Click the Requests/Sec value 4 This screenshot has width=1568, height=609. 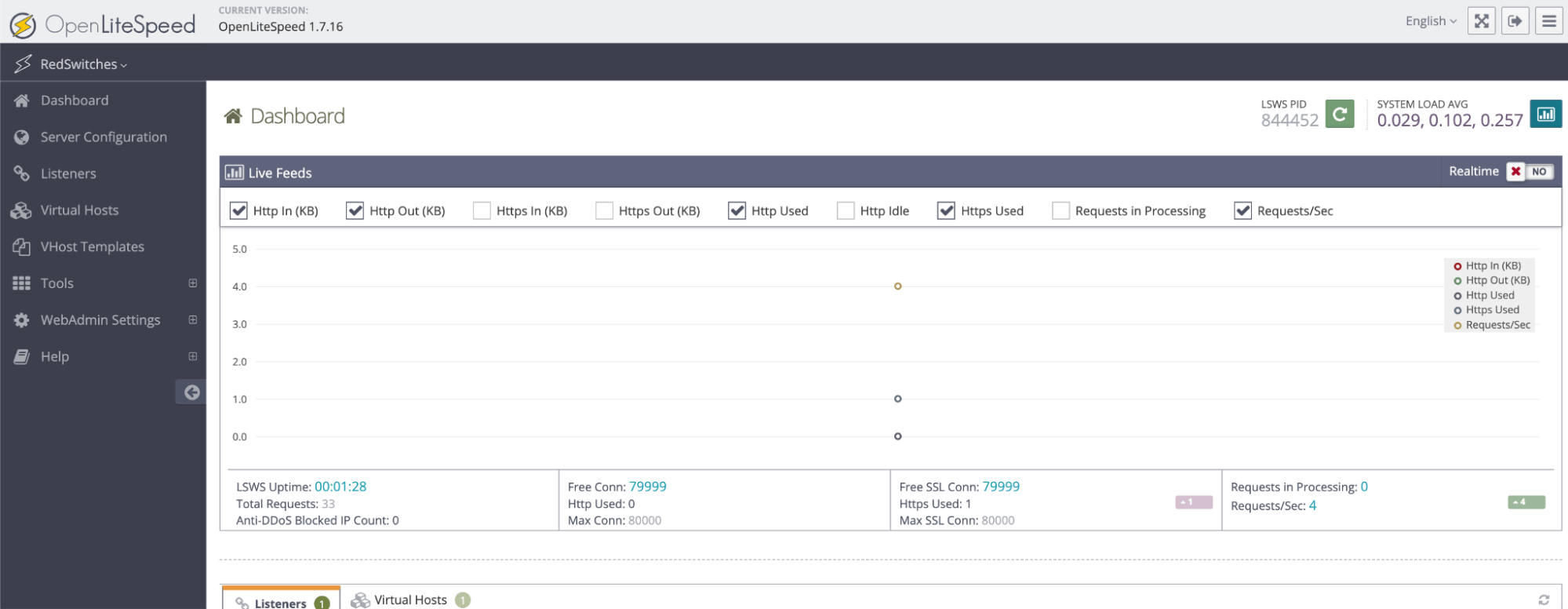tap(1312, 506)
